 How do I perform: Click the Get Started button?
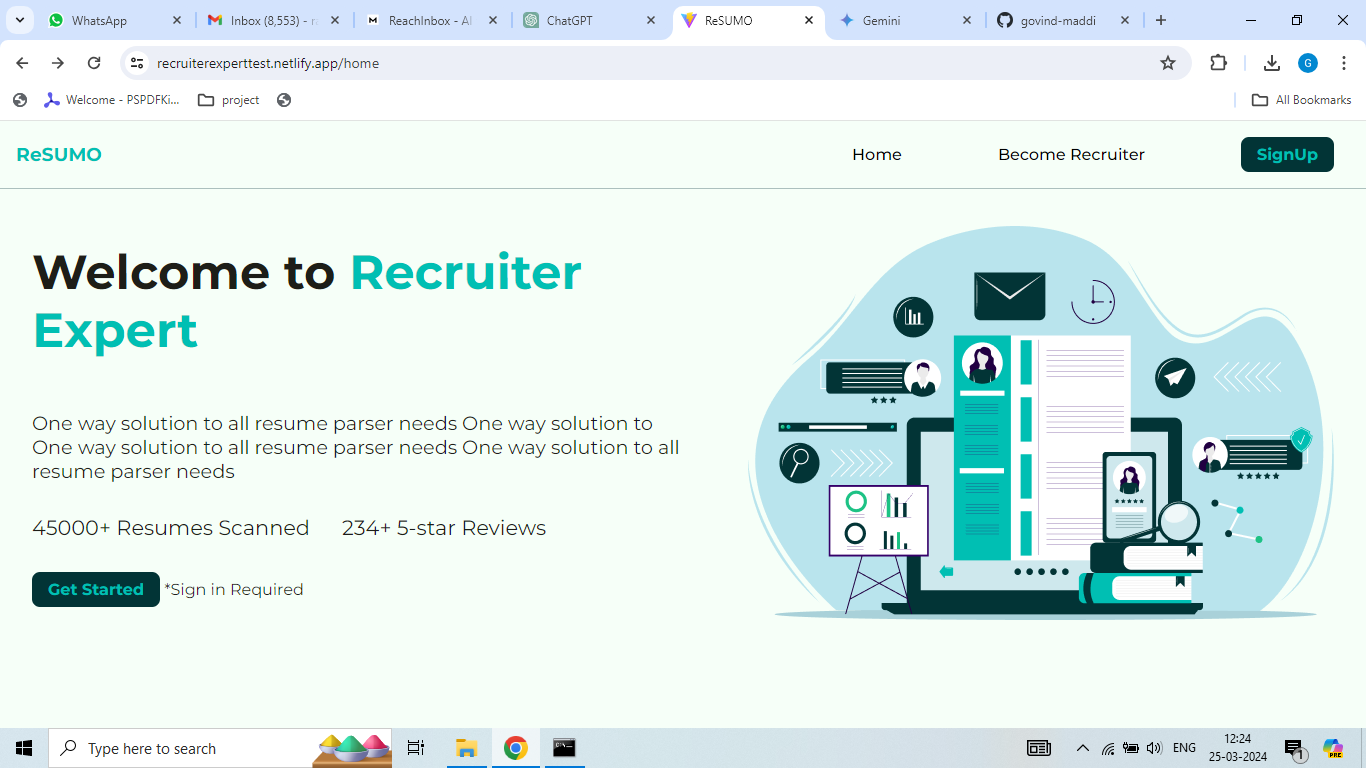tap(96, 589)
